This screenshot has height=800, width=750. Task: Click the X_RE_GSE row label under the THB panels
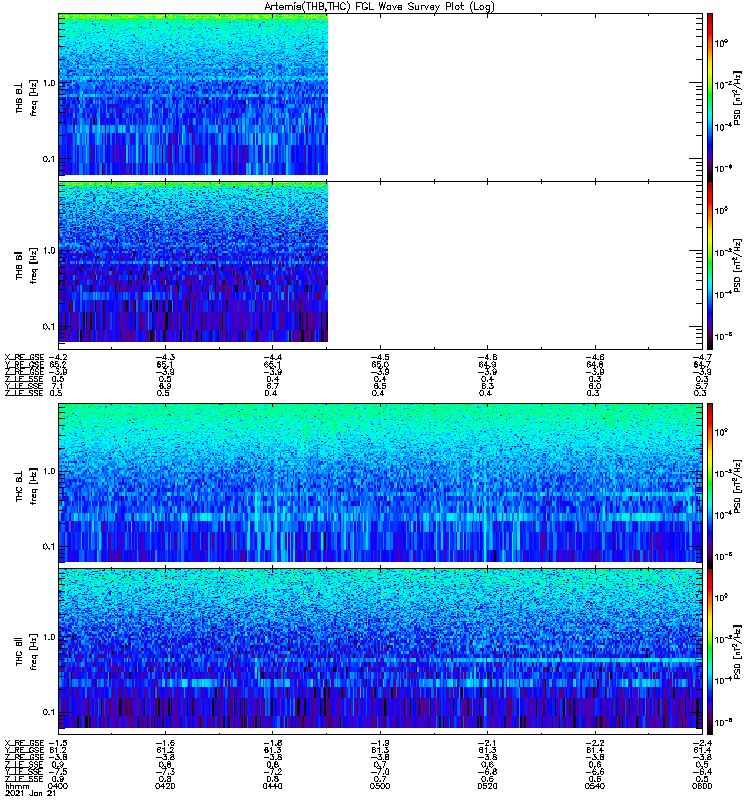point(24,358)
